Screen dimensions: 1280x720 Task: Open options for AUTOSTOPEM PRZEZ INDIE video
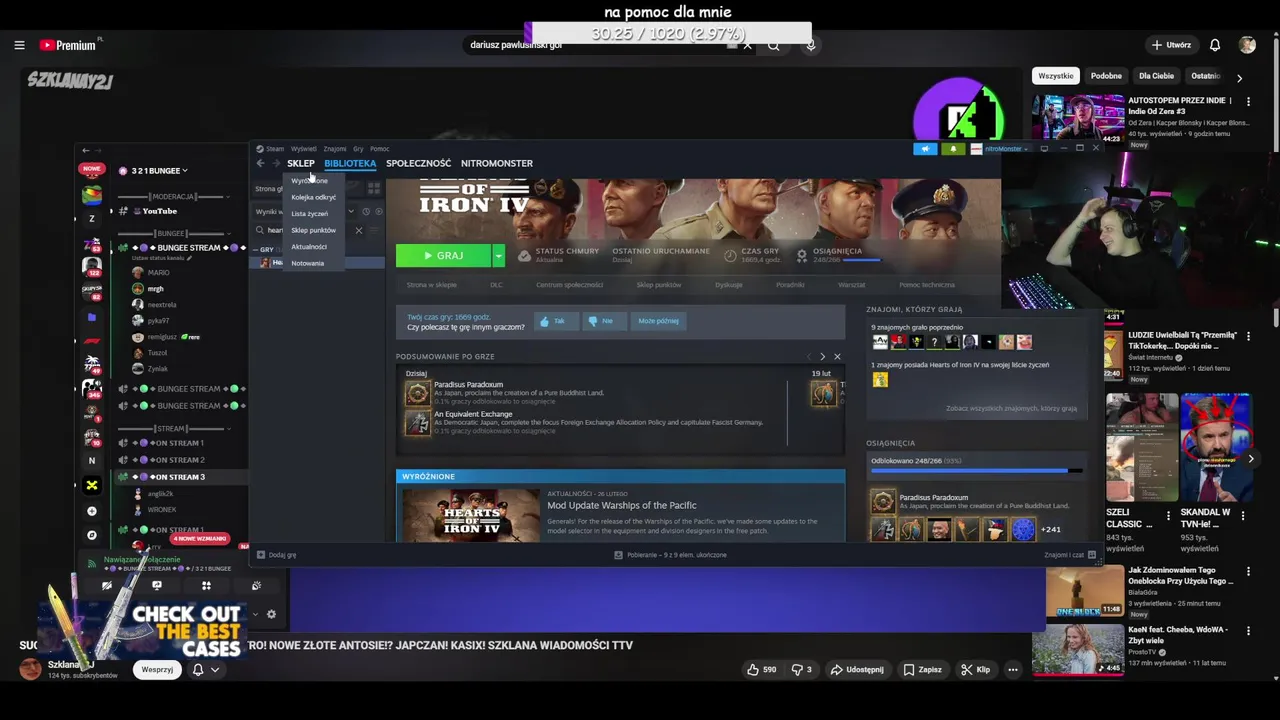pos(1248,101)
